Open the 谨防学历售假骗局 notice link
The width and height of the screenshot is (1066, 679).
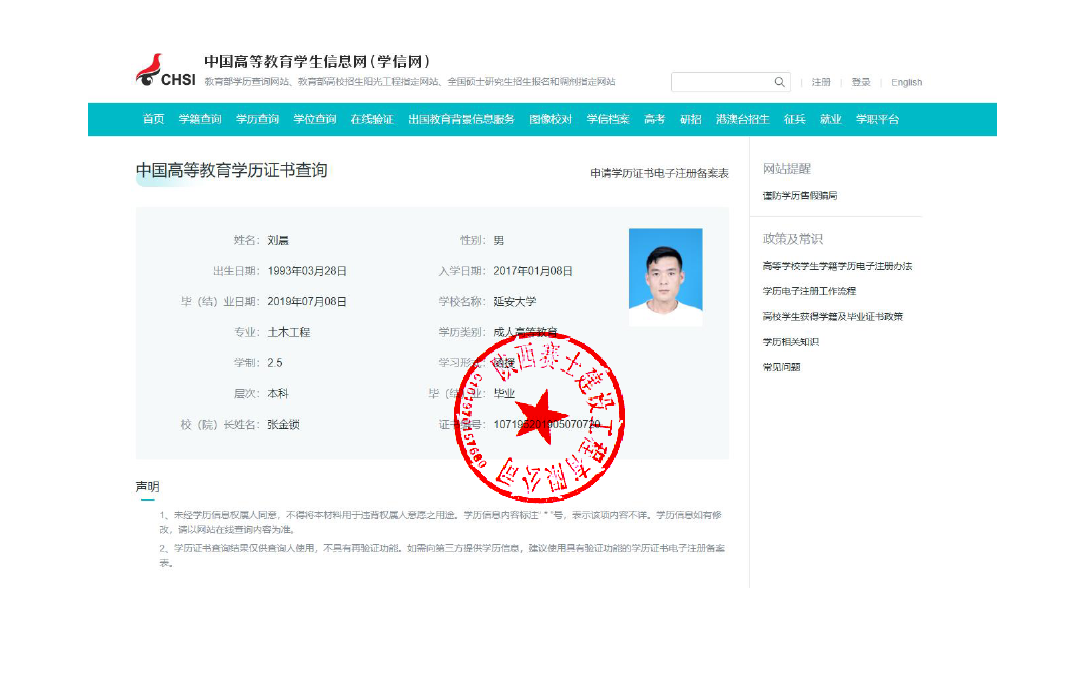(799, 196)
